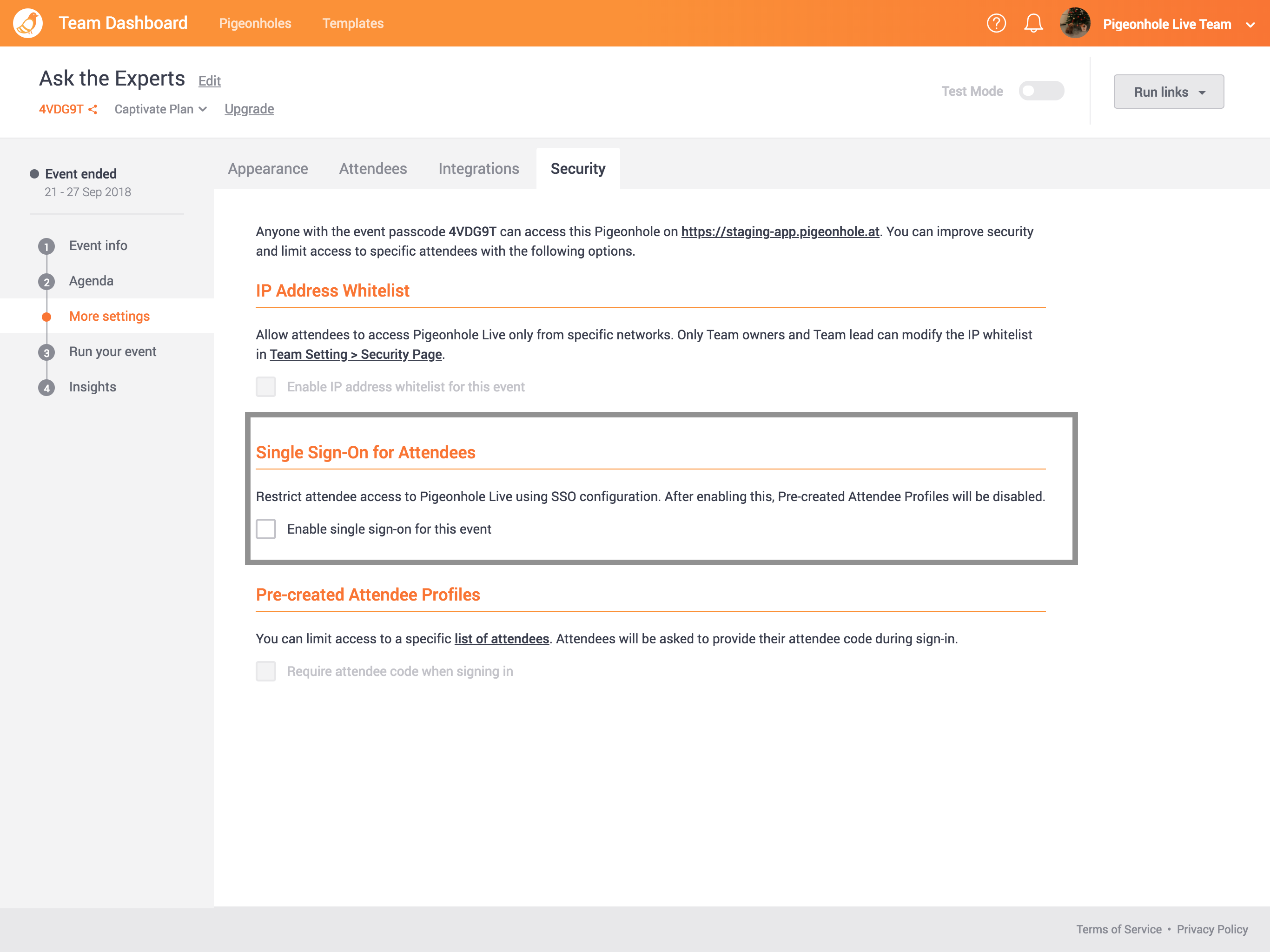The height and width of the screenshot is (952, 1270).
Task: Open Privacy Policy in footer
Action: 1212,929
